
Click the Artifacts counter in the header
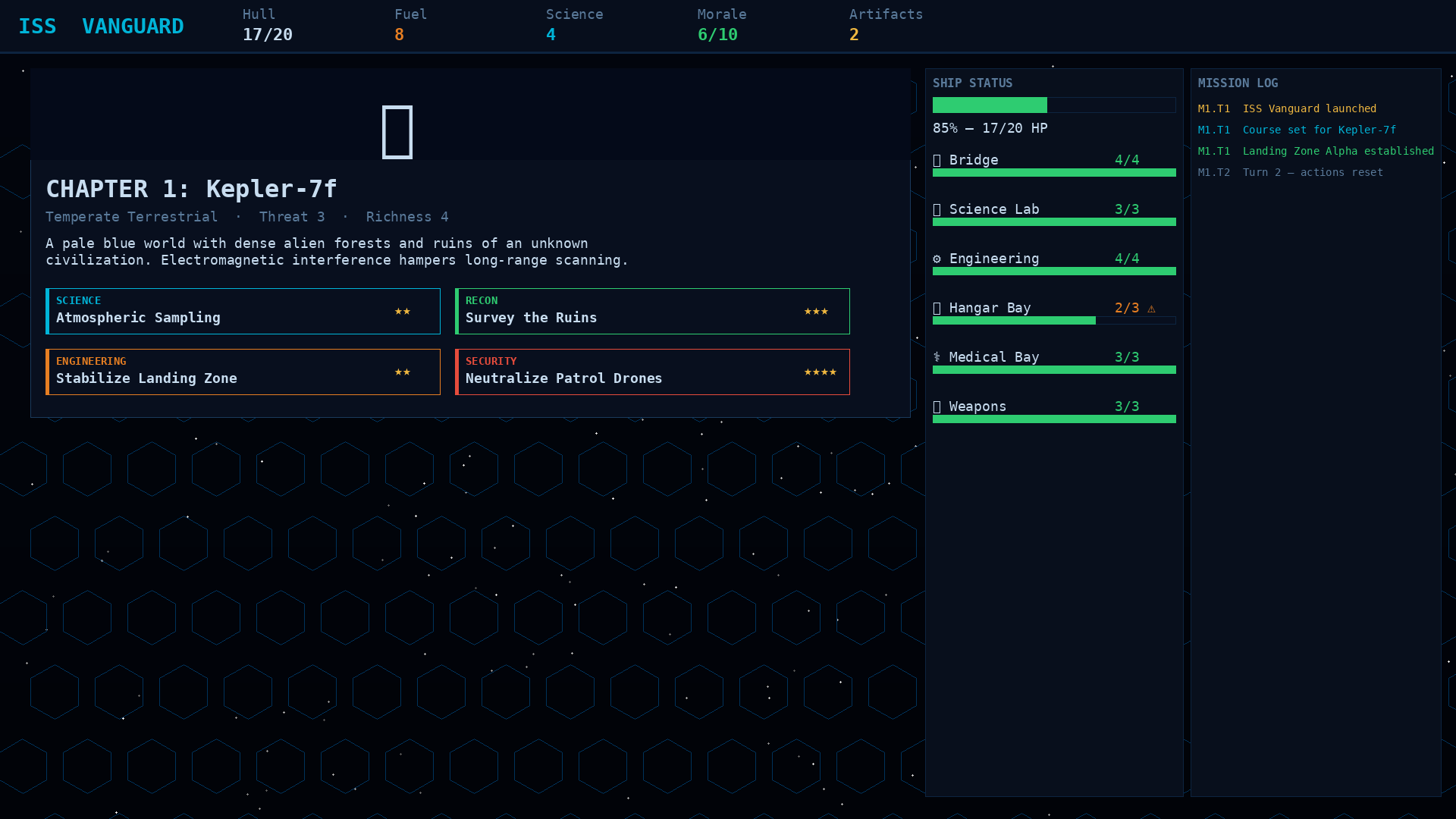coord(886,25)
